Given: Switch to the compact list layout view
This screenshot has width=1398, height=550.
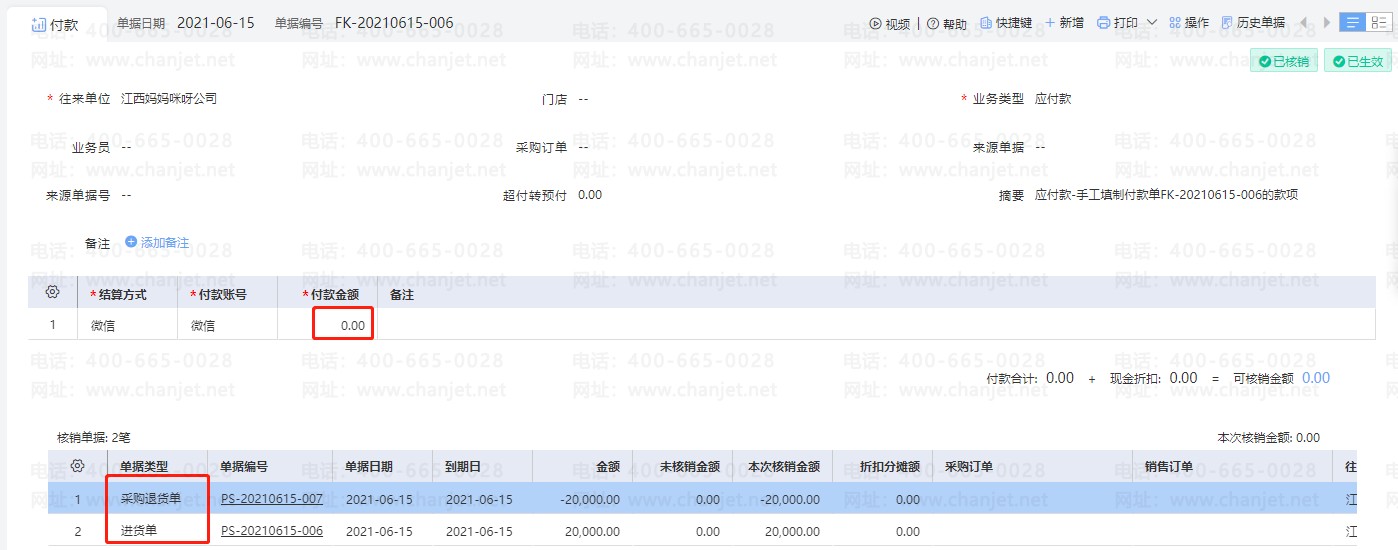Looking at the screenshot, I should point(1353,22).
